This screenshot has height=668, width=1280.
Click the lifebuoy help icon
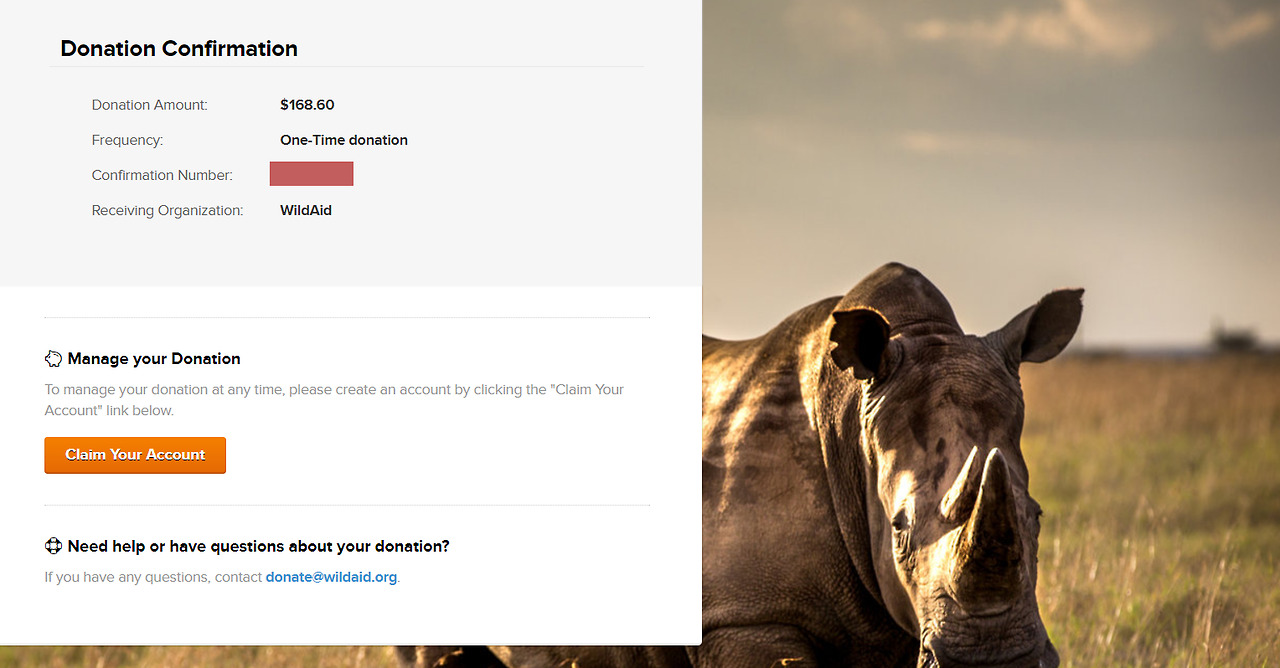click(x=54, y=546)
